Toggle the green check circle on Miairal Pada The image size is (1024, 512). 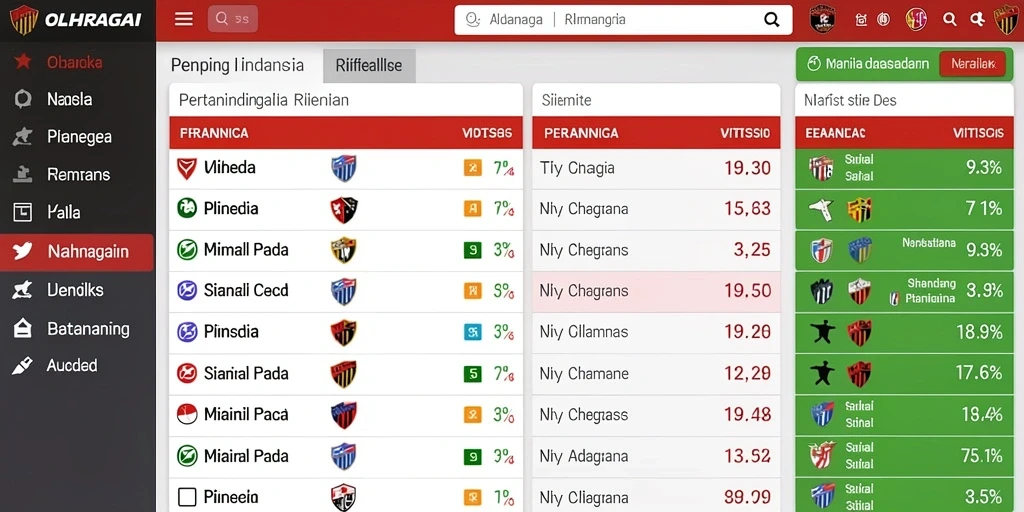(187, 455)
